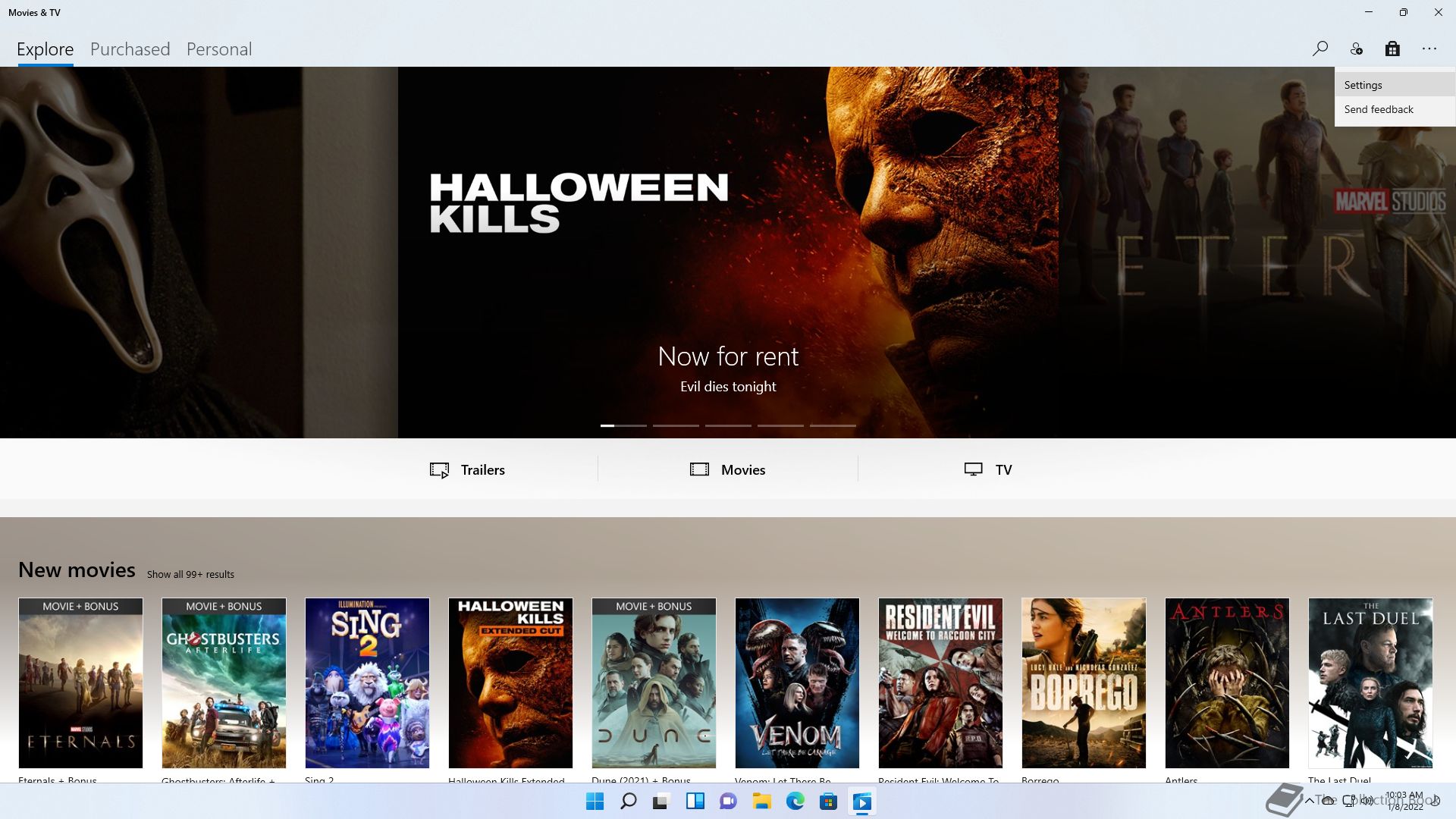Click Movies & TV taskbar icon
This screenshot has width=1456, height=819.
pyautogui.click(x=861, y=802)
